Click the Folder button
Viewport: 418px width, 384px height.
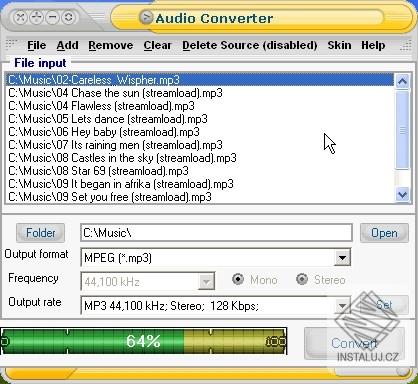point(40,233)
